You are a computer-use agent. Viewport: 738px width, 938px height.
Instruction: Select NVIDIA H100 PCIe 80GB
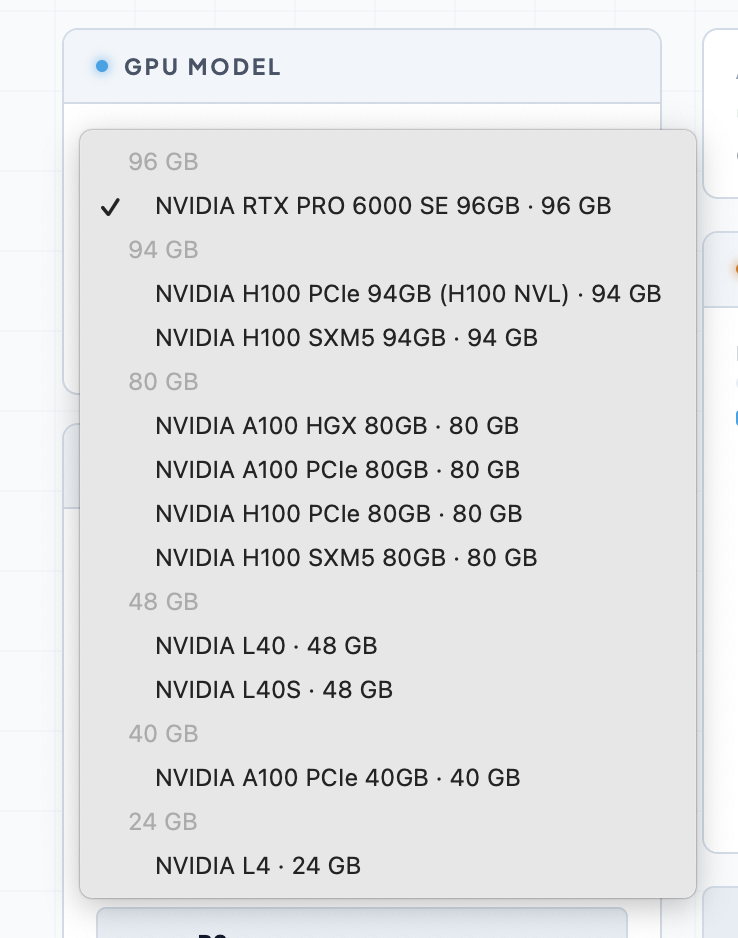point(336,514)
